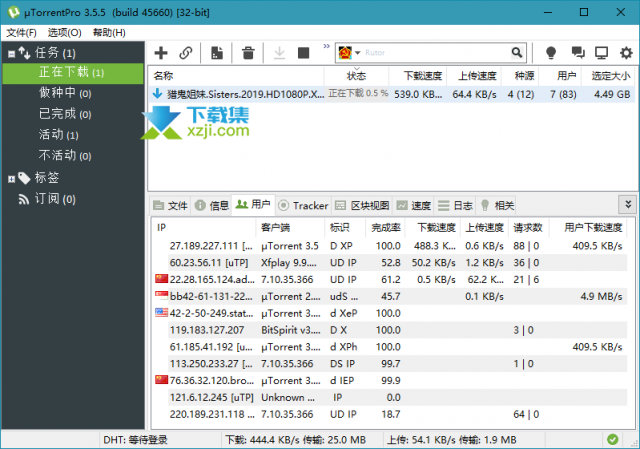Collapse the 任务 tree node
This screenshot has width=640, height=449.
point(11,53)
